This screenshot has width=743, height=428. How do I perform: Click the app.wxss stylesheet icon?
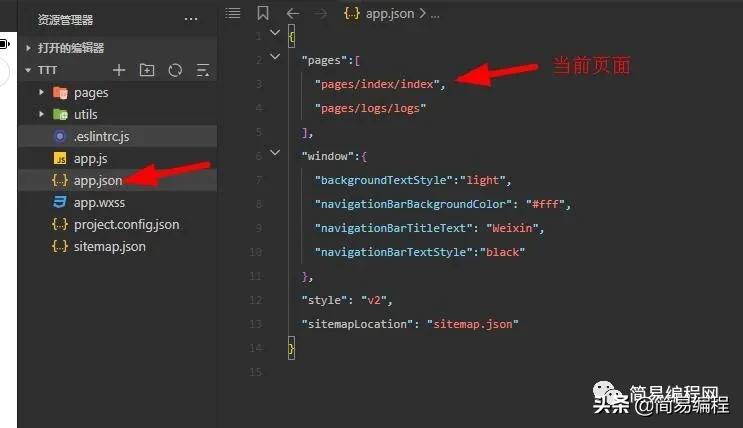[x=60, y=202]
